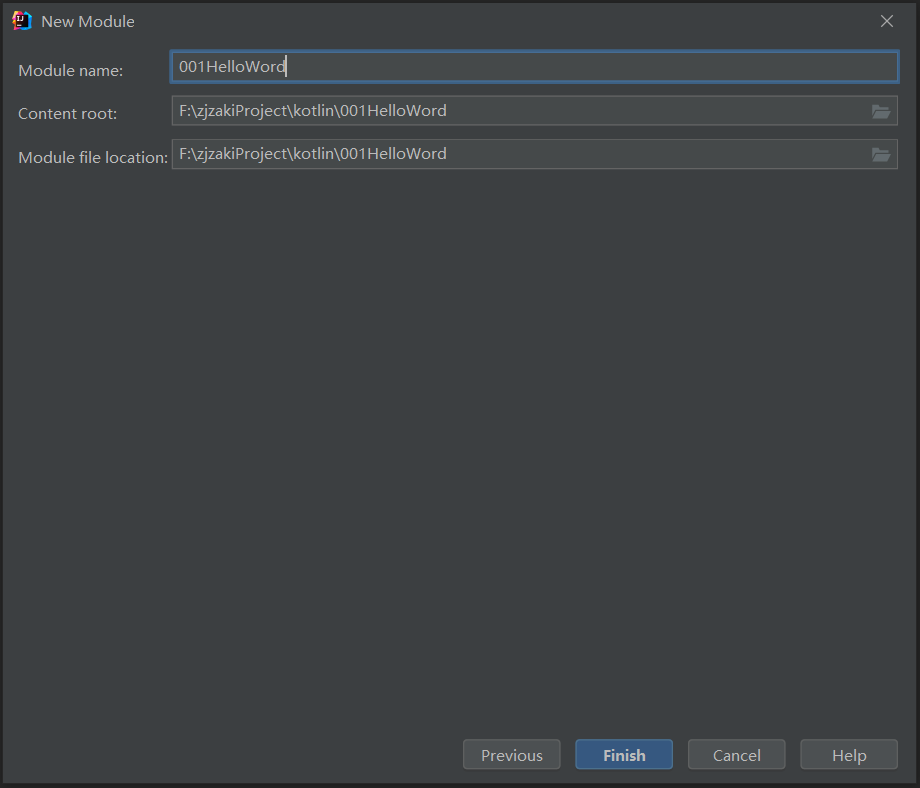Click the "Content root:" label
The height and width of the screenshot is (788, 920).
(67, 113)
